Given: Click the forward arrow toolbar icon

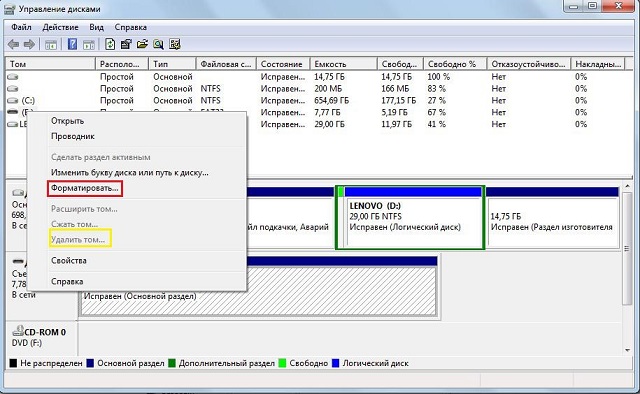Looking at the screenshot, I should pyautogui.click(x=29, y=44).
